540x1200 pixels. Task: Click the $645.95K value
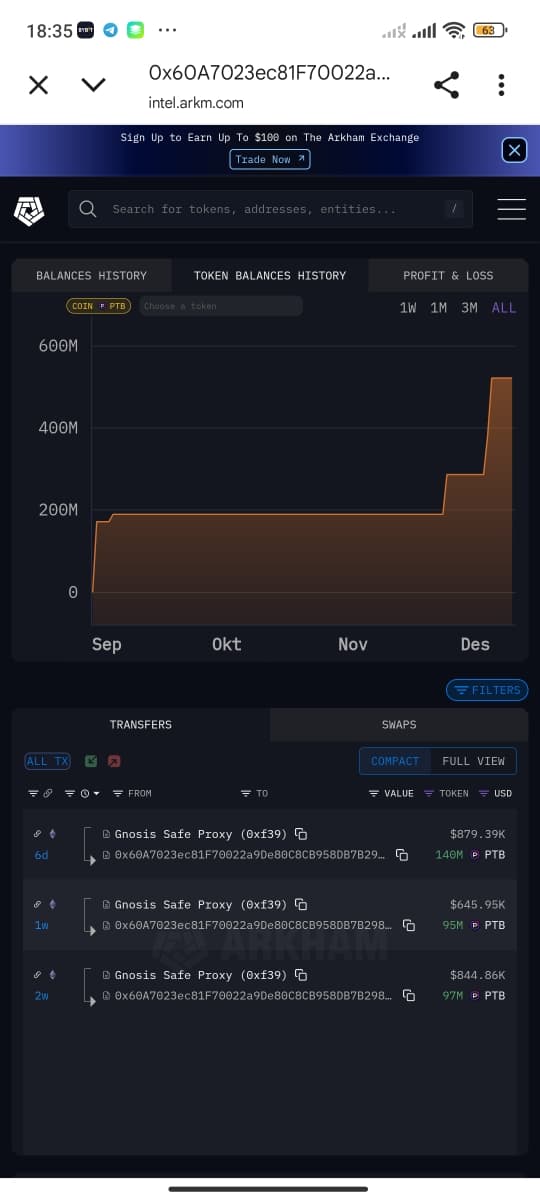click(x=478, y=904)
